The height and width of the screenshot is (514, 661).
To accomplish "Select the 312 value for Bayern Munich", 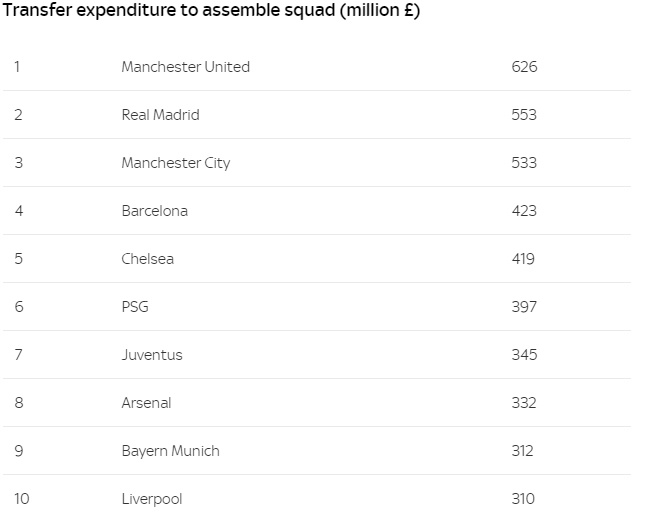I will (x=522, y=451).
